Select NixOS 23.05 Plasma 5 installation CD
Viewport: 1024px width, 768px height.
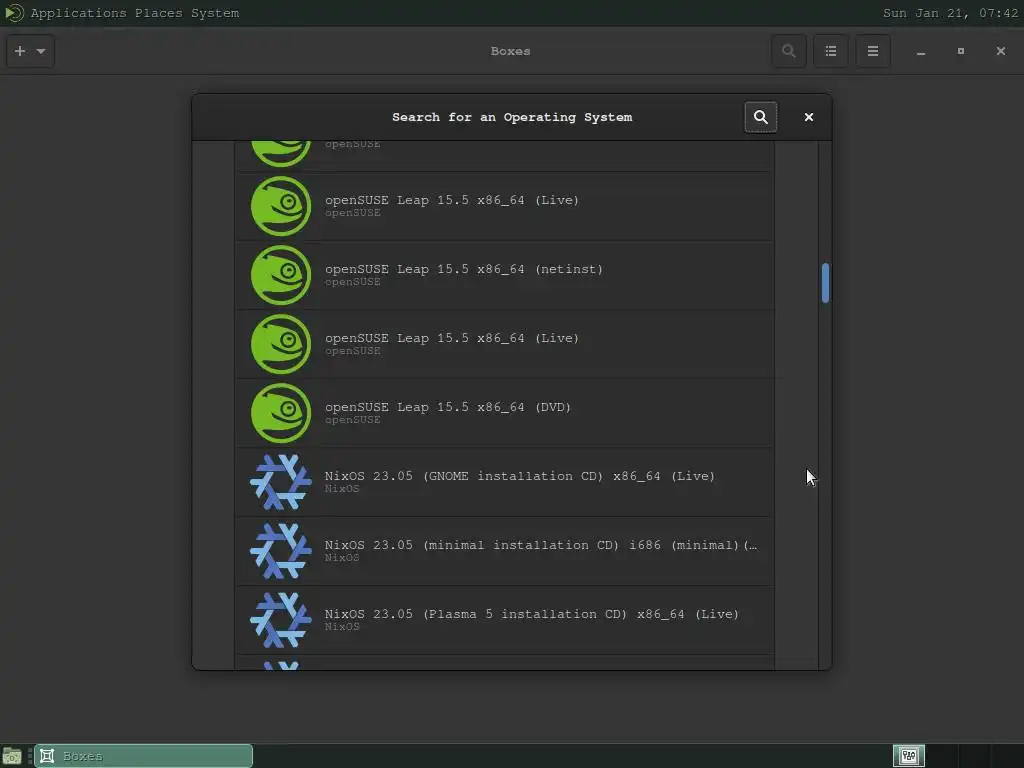505,620
